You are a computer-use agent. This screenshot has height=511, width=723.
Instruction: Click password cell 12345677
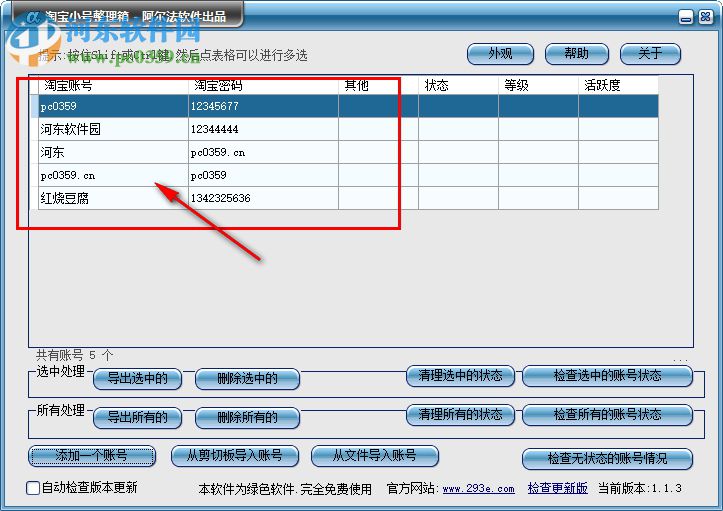263,106
